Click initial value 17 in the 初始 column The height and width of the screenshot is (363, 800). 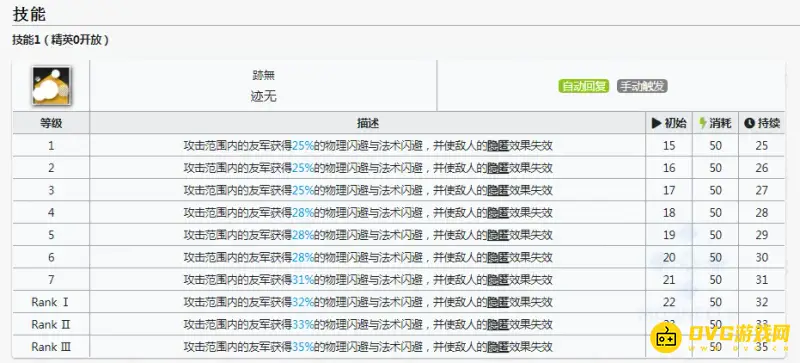[x=669, y=190]
